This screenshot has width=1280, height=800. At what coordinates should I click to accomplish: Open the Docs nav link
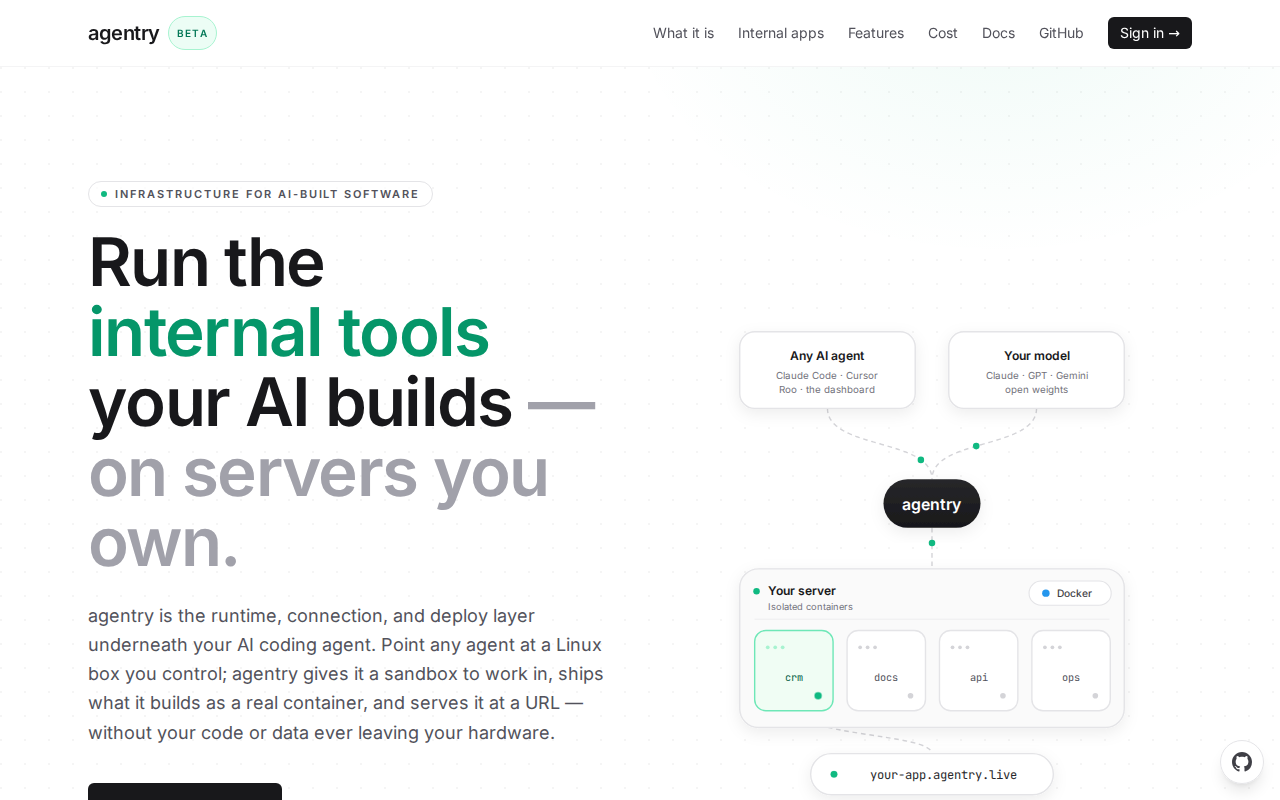point(998,33)
